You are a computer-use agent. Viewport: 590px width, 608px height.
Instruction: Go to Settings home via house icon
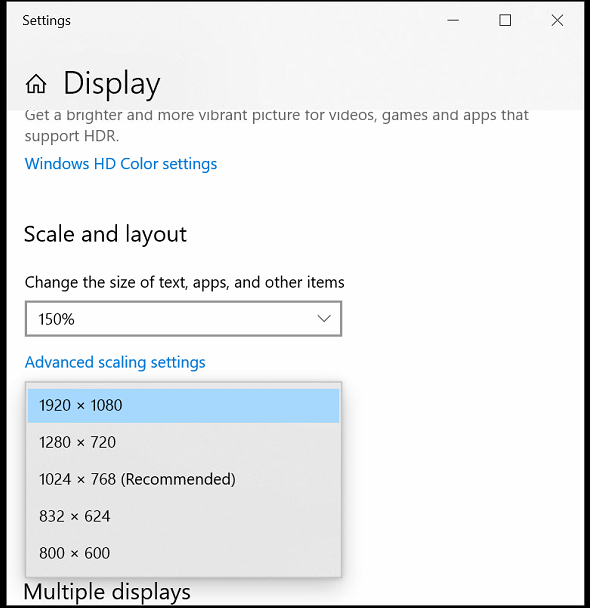[x=36, y=84]
